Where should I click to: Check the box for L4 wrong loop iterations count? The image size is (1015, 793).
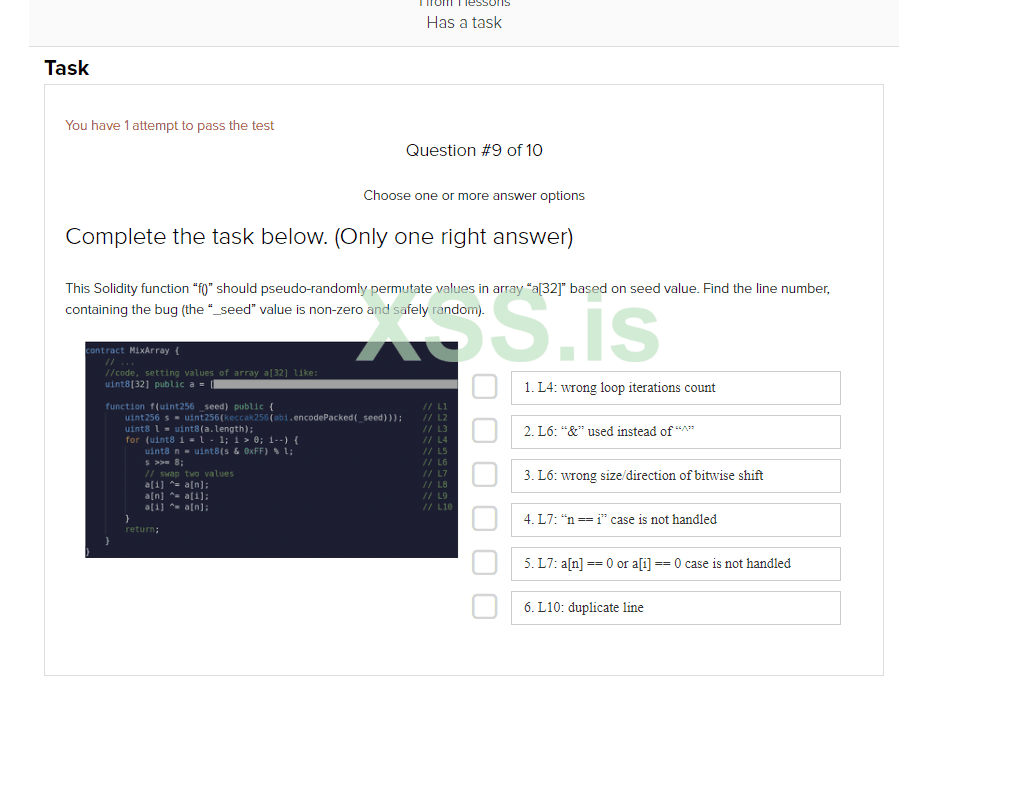click(x=484, y=387)
